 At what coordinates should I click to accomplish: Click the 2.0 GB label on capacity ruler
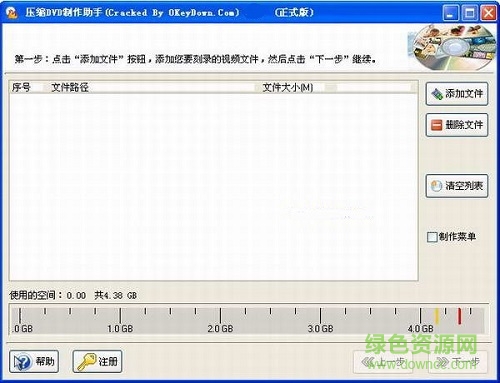pyautogui.click(x=220, y=329)
